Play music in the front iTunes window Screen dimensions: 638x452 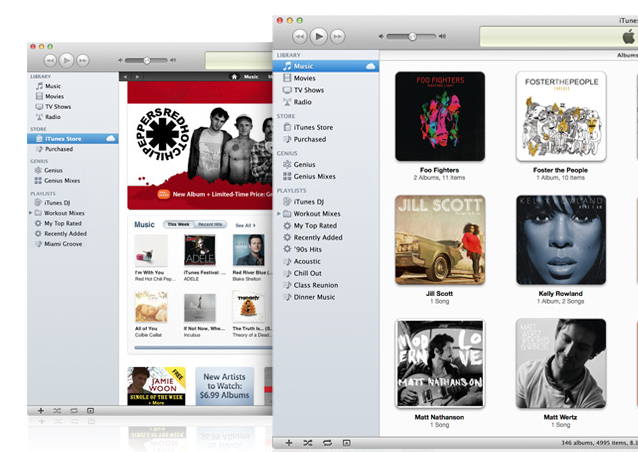click(x=319, y=37)
